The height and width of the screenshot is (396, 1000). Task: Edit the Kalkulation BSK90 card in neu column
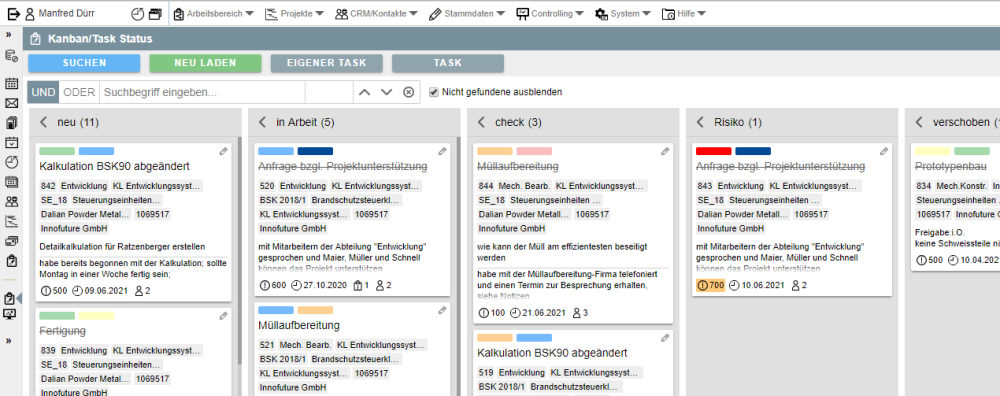pyautogui.click(x=223, y=152)
